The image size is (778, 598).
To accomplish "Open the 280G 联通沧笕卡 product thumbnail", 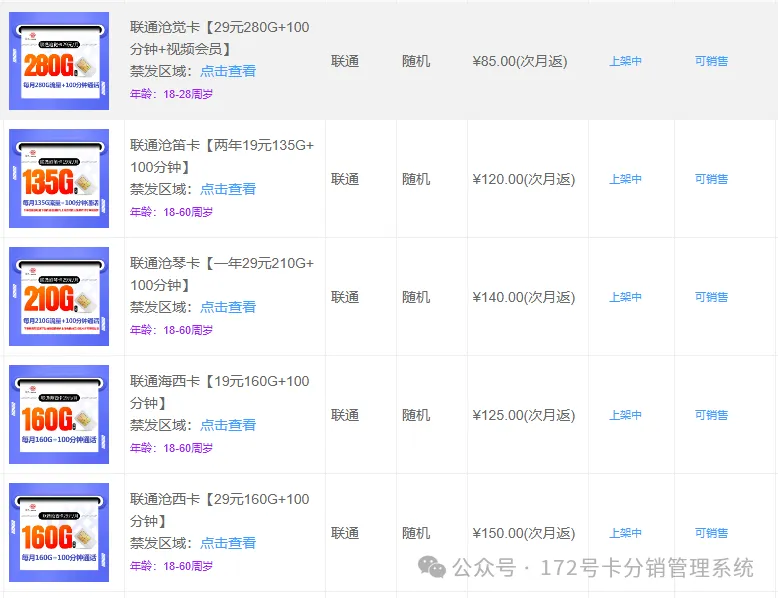I will point(59,61).
